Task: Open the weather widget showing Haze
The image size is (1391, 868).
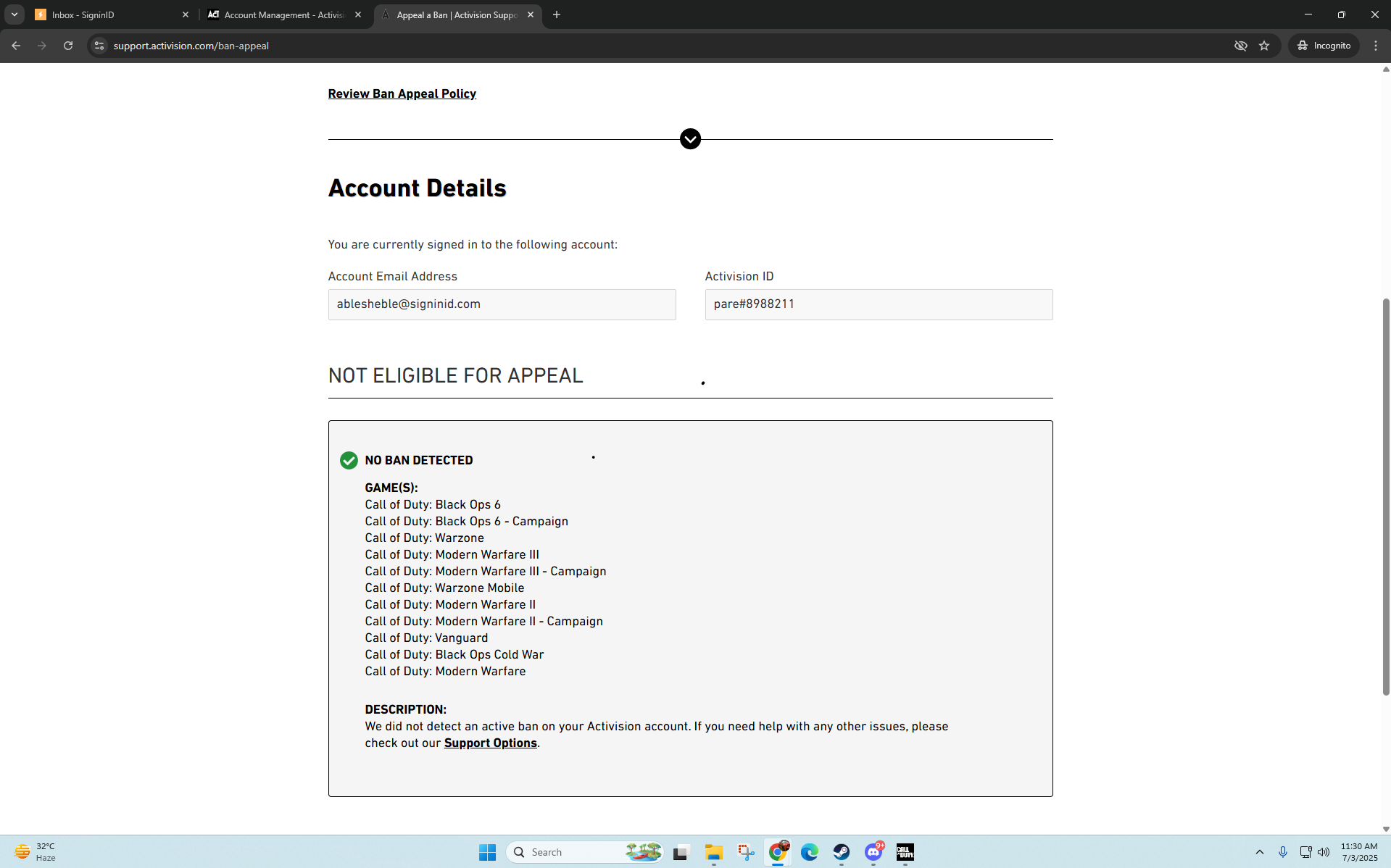Action: [x=36, y=852]
